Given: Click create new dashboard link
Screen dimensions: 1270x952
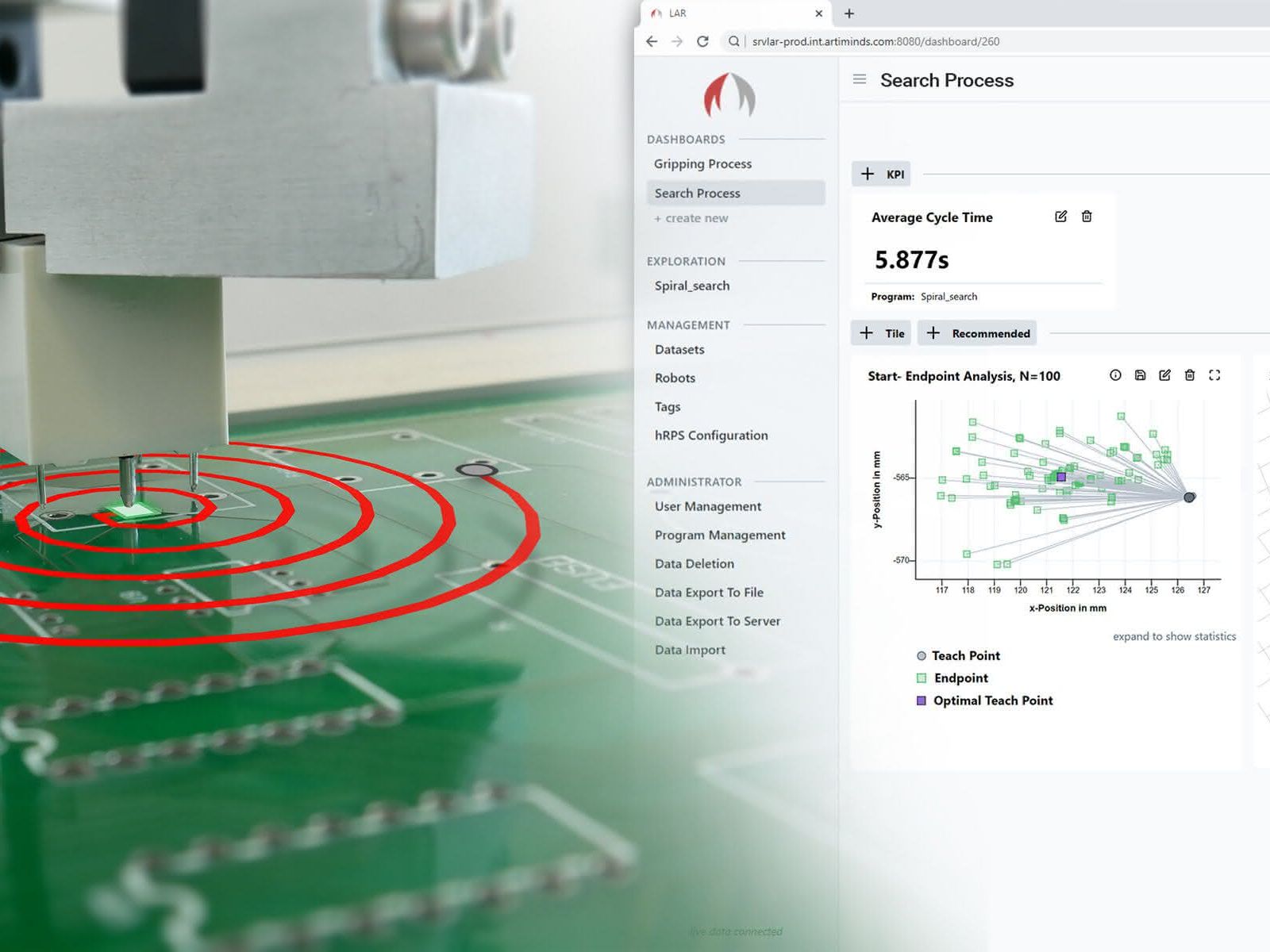Looking at the screenshot, I should tap(691, 218).
